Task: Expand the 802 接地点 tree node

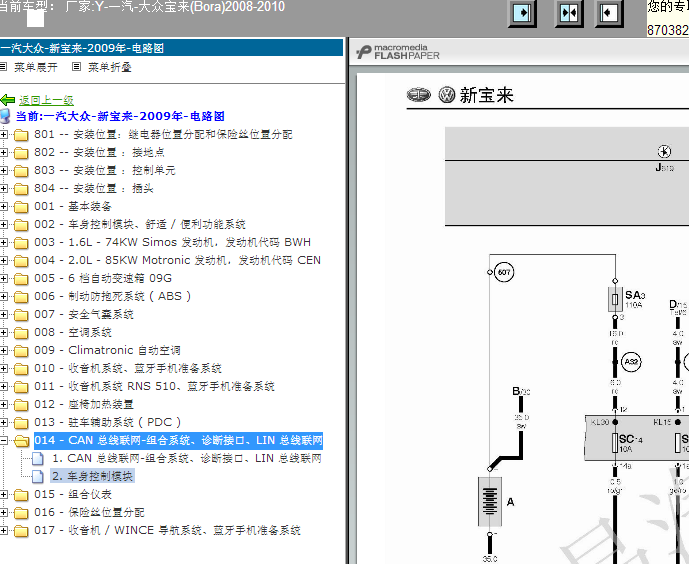Action: pos(4,152)
